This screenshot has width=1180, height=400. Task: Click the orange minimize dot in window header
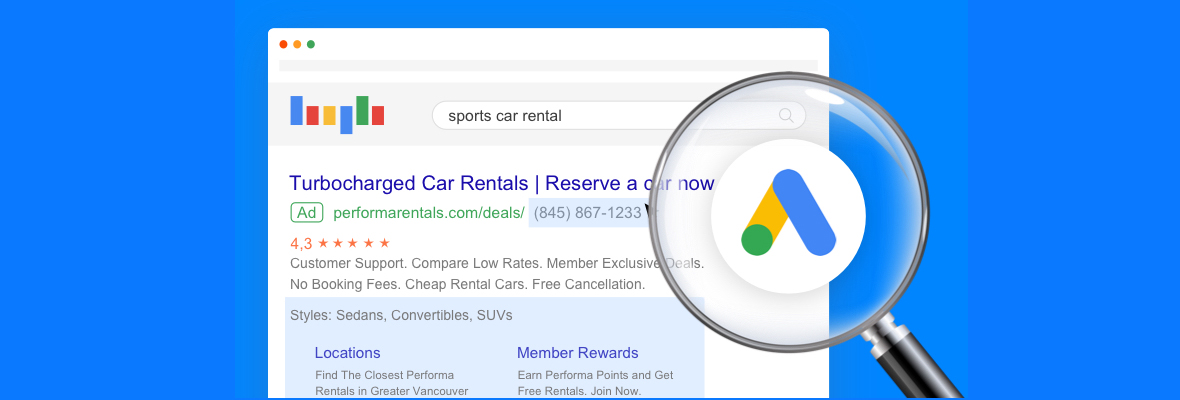[x=297, y=44]
